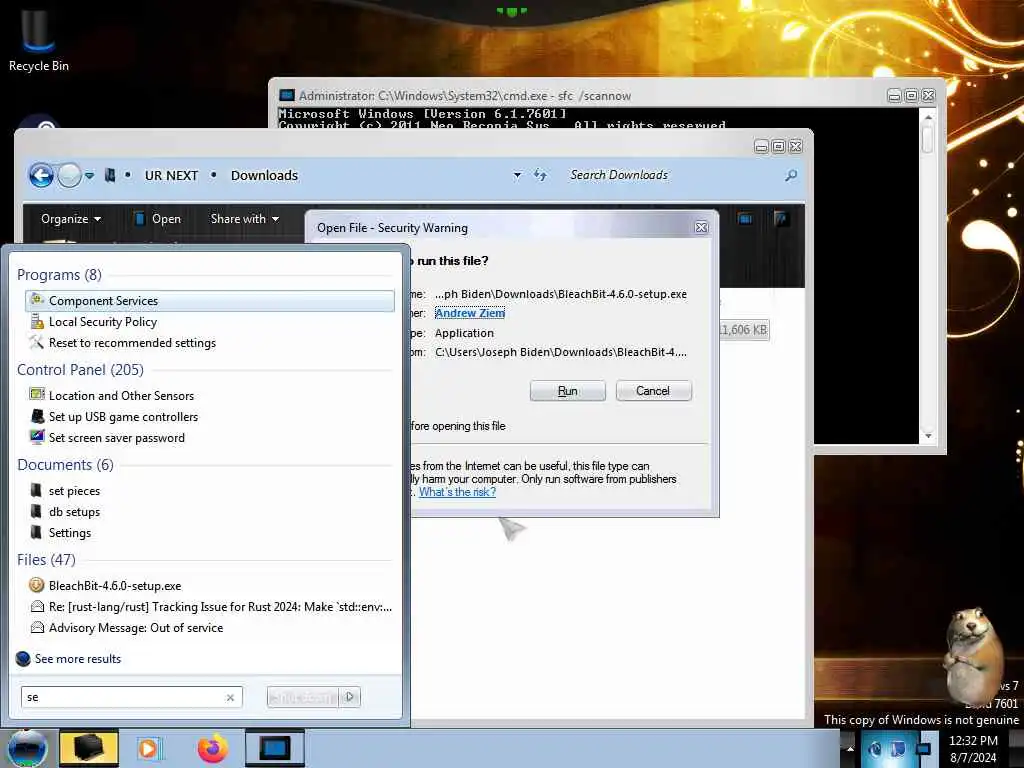Click the Control Panel (205) category header
Viewport: 1024px width, 768px height.
point(80,370)
